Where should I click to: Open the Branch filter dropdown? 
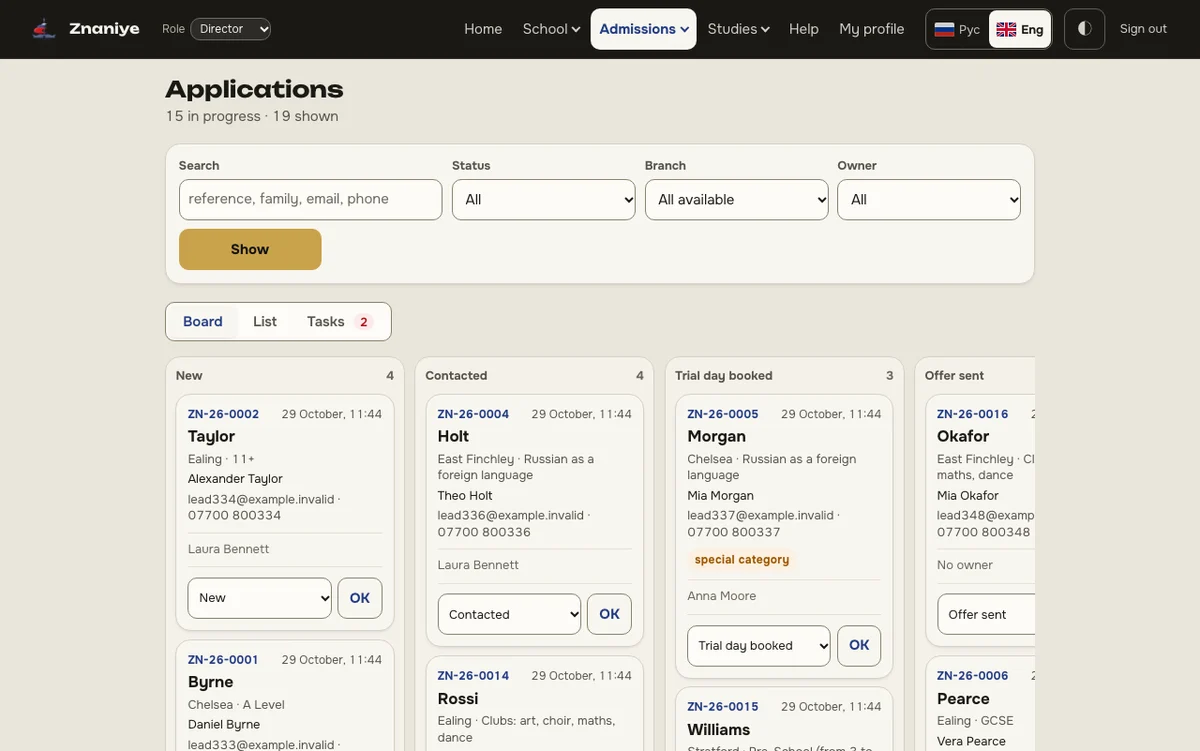click(737, 199)
